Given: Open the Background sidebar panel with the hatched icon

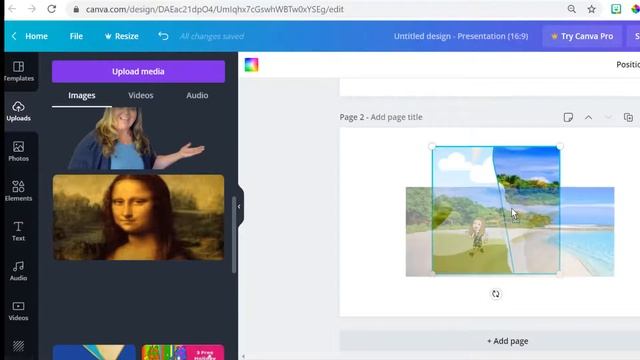Looking at the screenshot, I should click(18, 346).
